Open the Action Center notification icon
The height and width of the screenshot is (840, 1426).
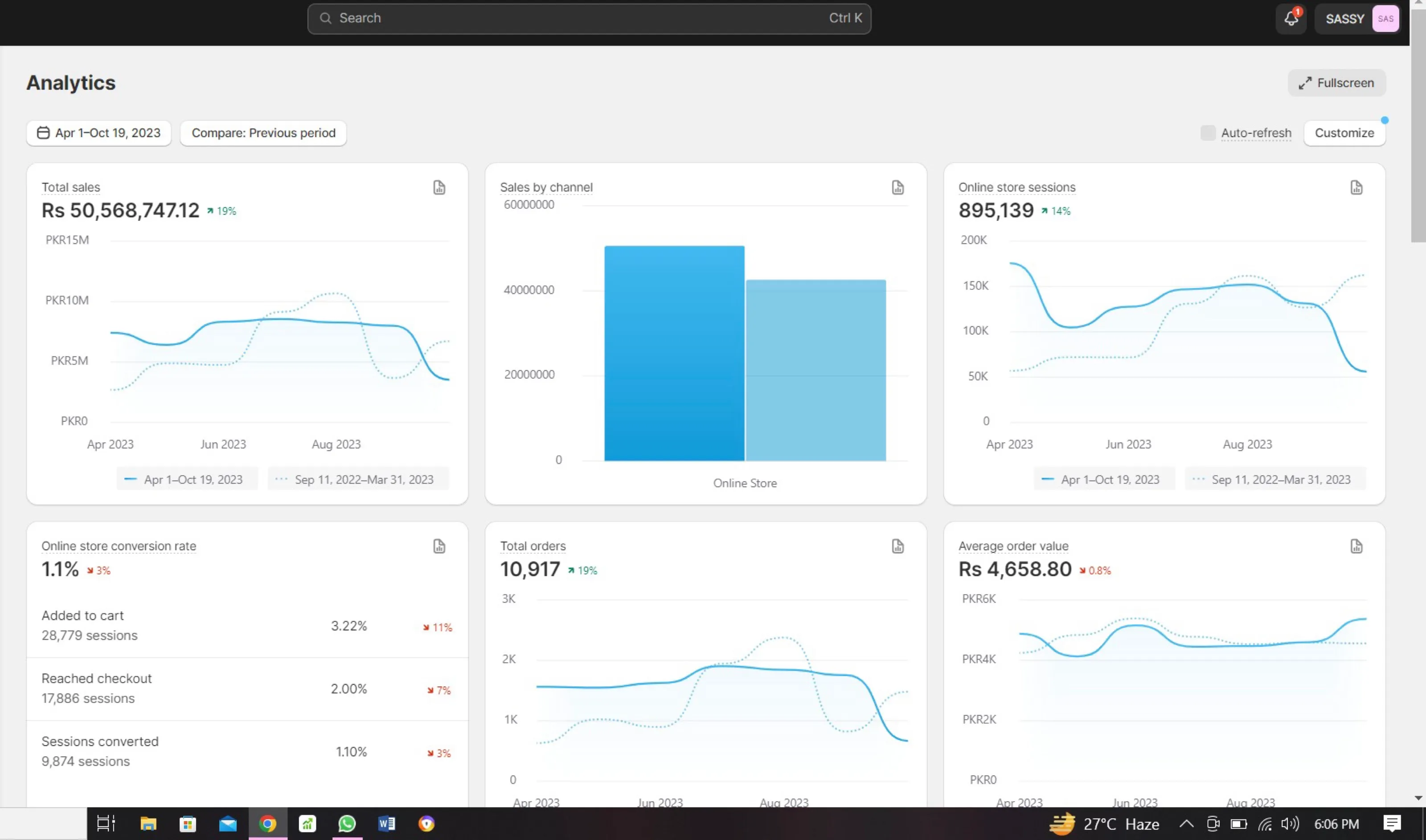click(x=1392, y=824)
